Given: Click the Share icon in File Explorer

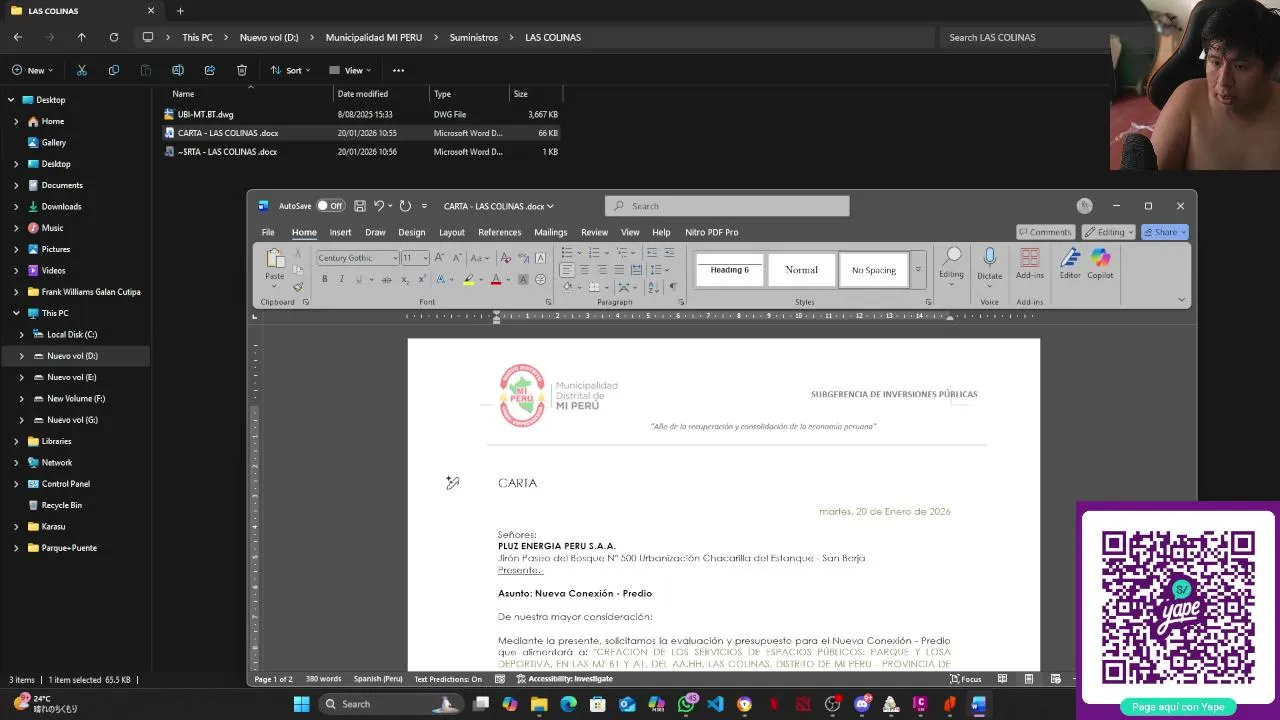Looking at the screenshot, I should click(x=210, y=70).
